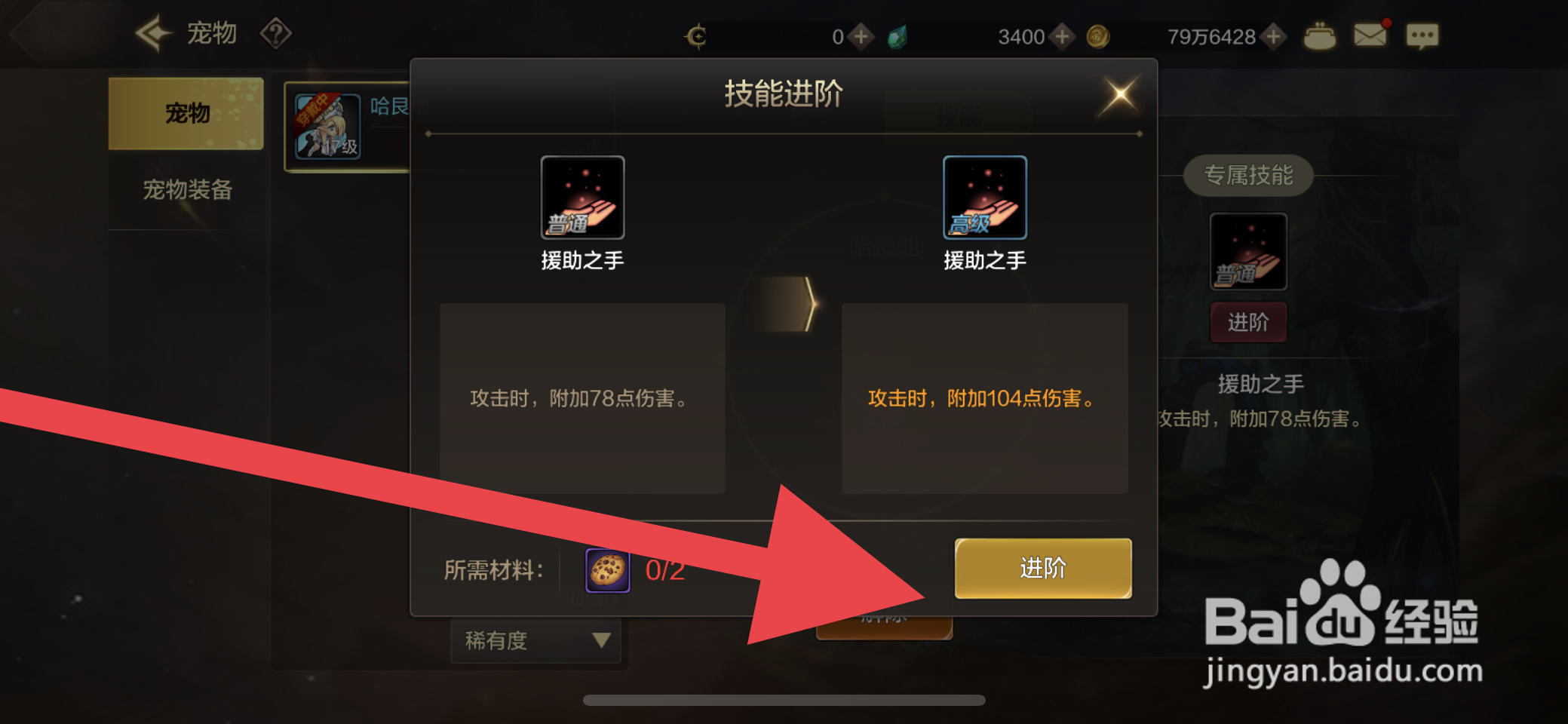The height and width of the screenshot is (724, 1568).
Task: Click the plus beside 79万6428 currency
Action: point(1274,36)
